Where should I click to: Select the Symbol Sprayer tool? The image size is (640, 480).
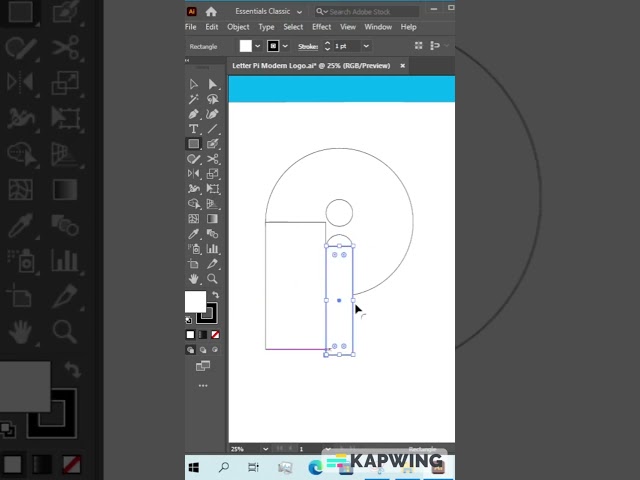pyautogui.click(x=194, y=249)
